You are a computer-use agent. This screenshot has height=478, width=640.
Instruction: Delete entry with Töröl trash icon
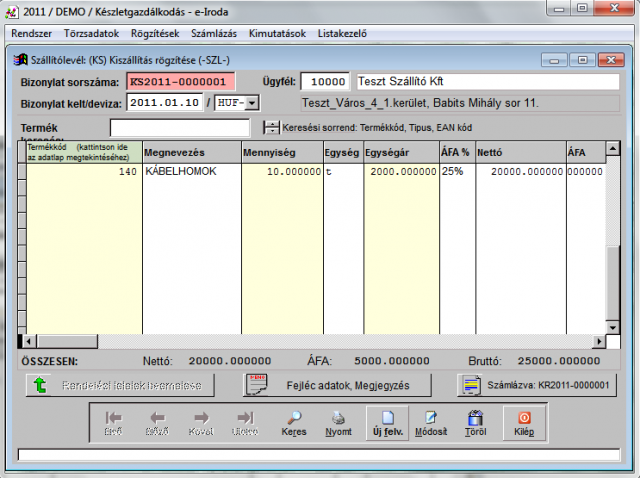point(475,423)
